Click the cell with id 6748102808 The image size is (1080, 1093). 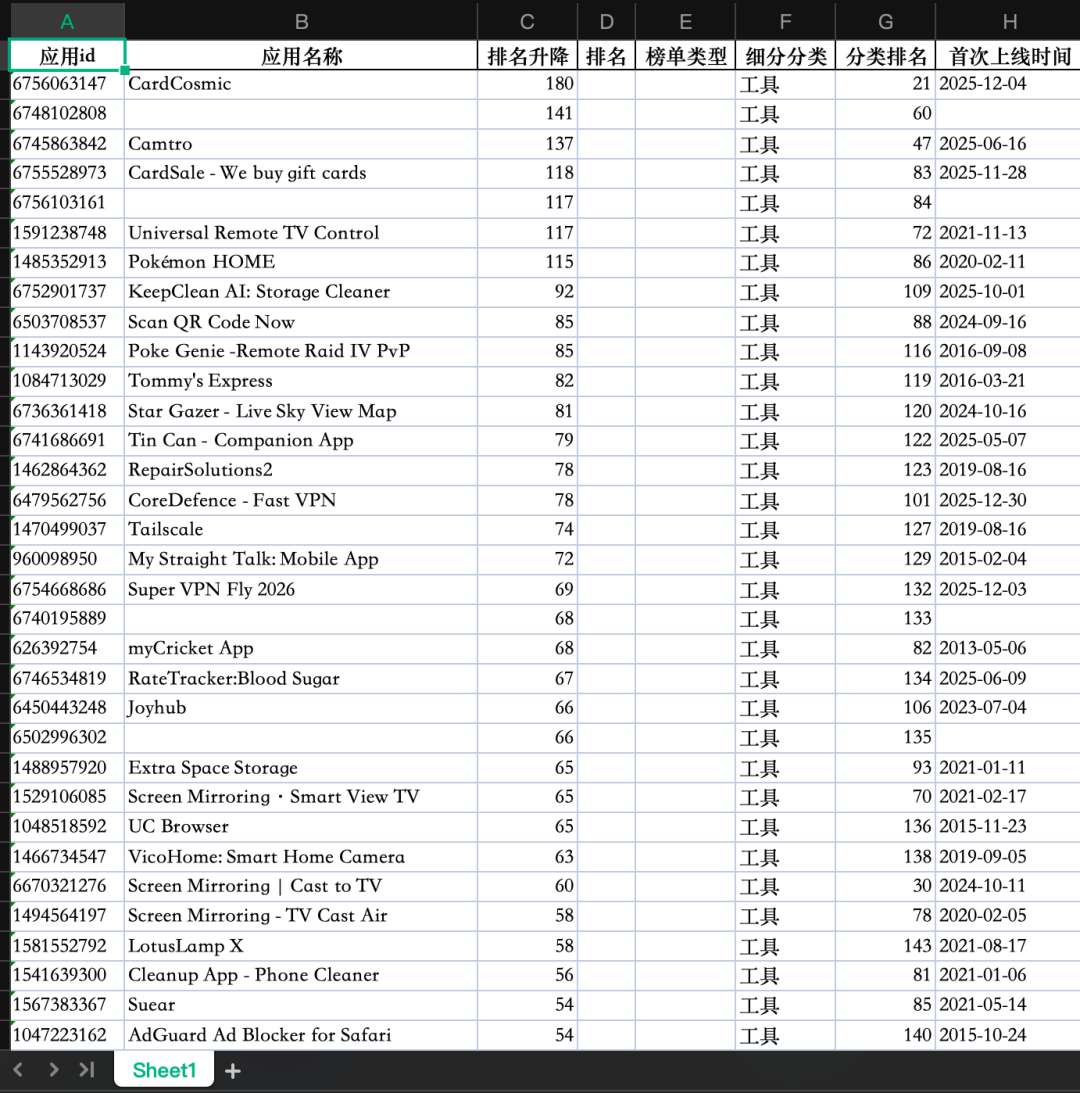click(67, 114)
